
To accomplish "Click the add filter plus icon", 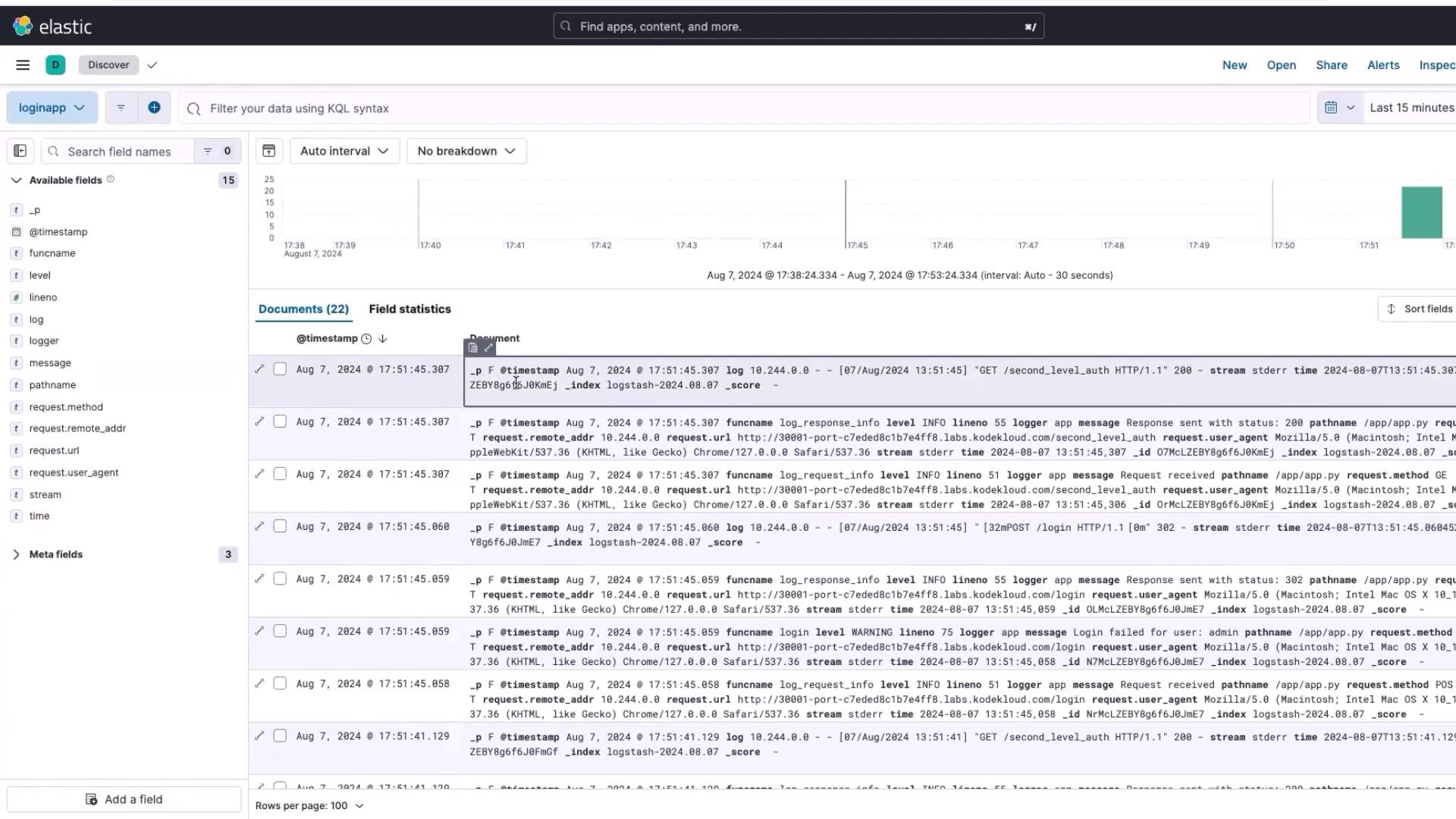I will tap(154, 108).
